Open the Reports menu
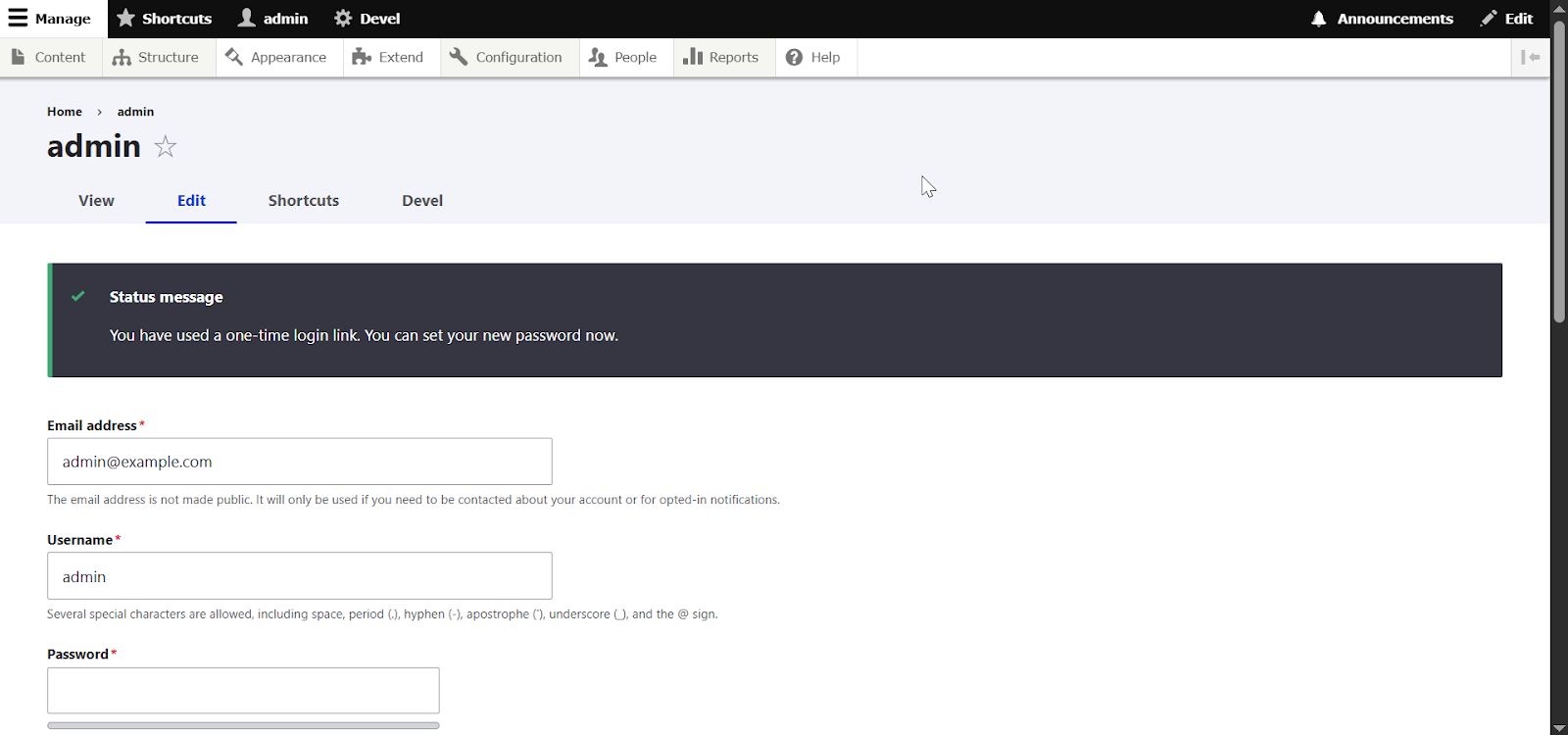 (721, 58)
